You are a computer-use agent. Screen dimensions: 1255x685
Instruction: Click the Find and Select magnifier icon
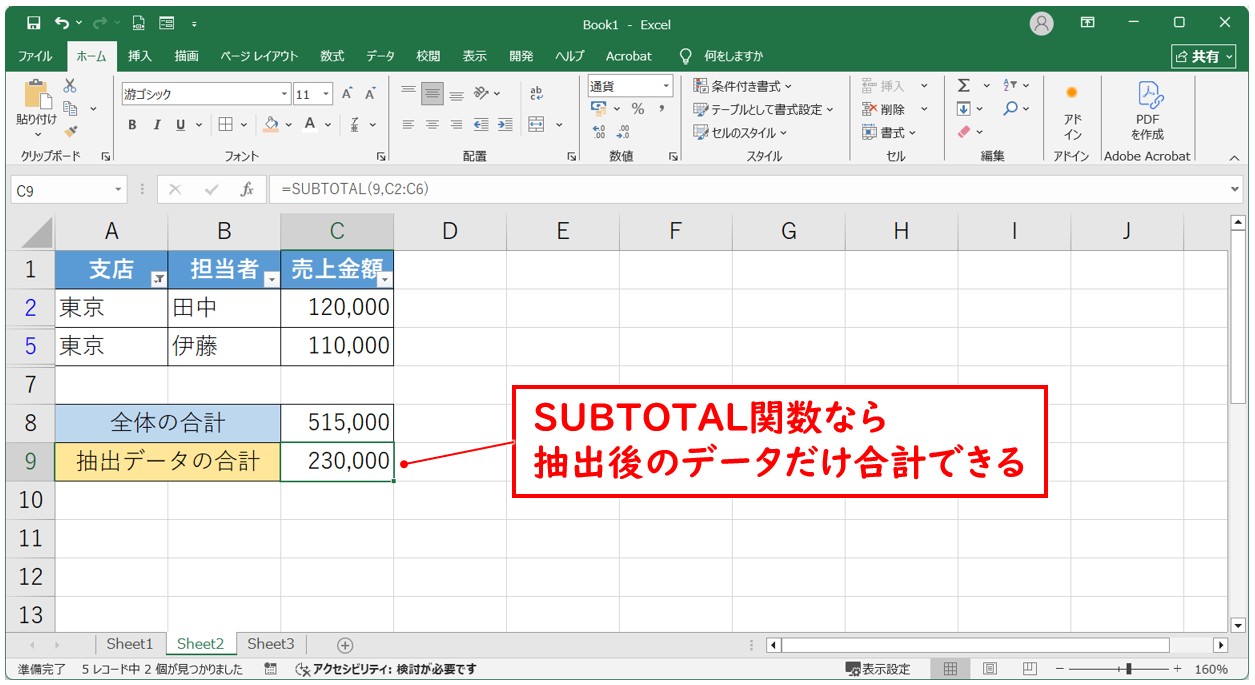[1011, 109]
